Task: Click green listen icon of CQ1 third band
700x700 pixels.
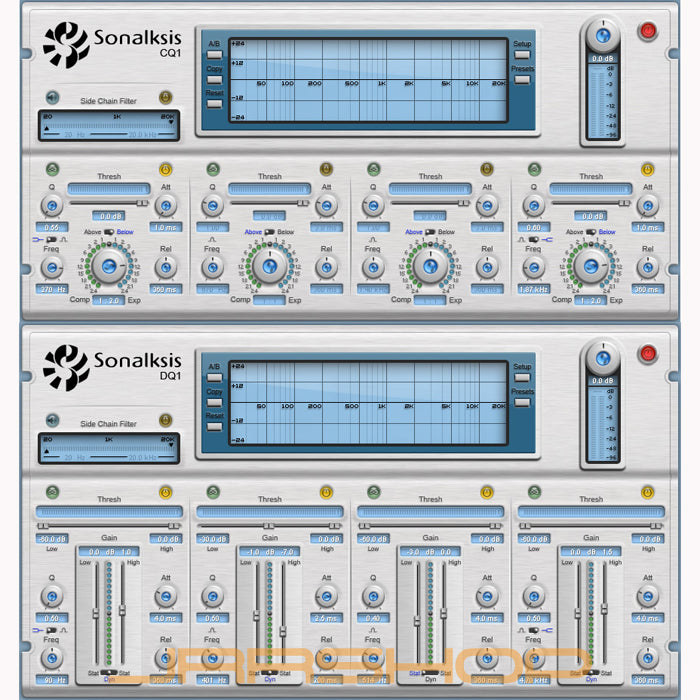Action: point(374,169)
